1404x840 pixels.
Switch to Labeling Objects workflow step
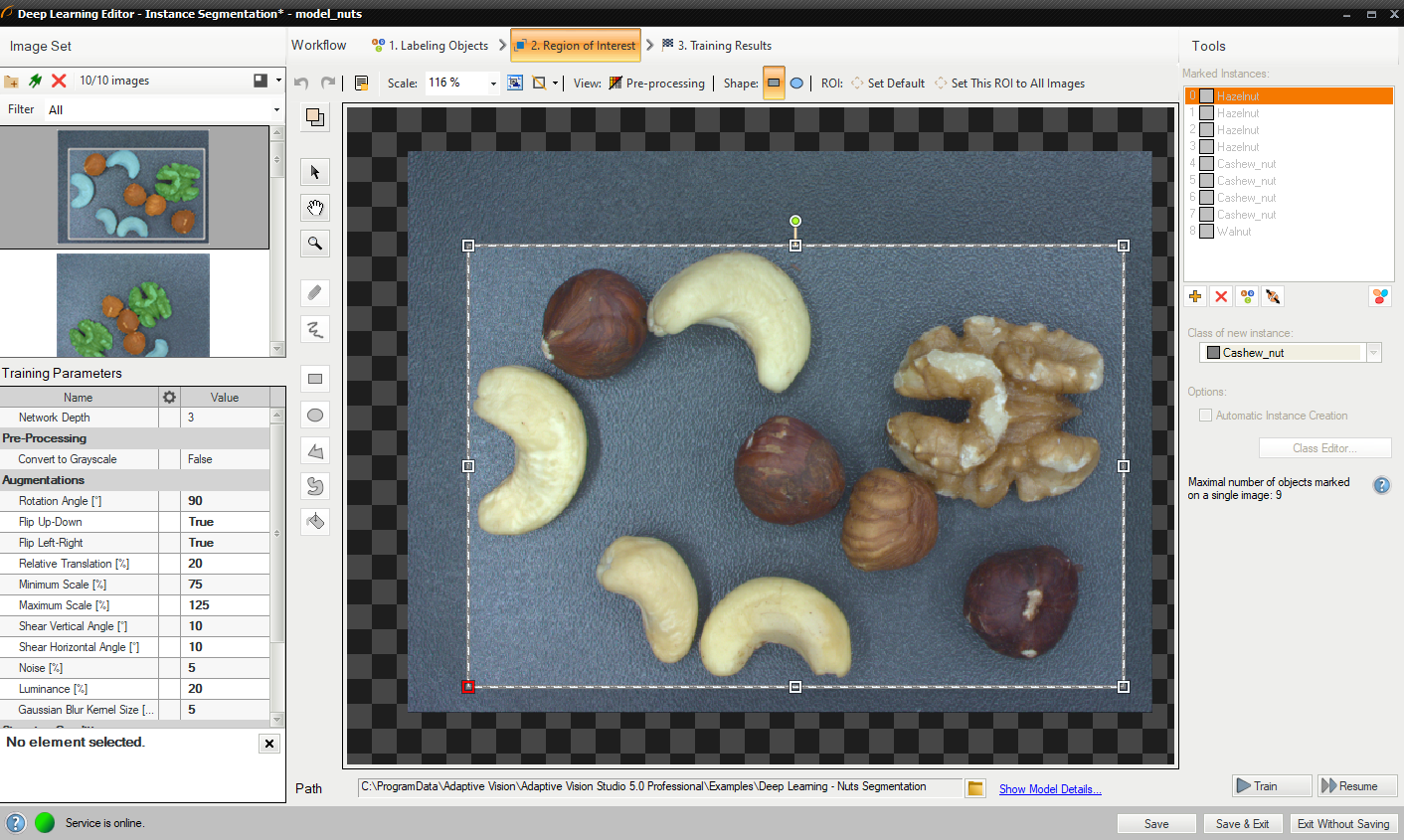click(x=430, y=46)
